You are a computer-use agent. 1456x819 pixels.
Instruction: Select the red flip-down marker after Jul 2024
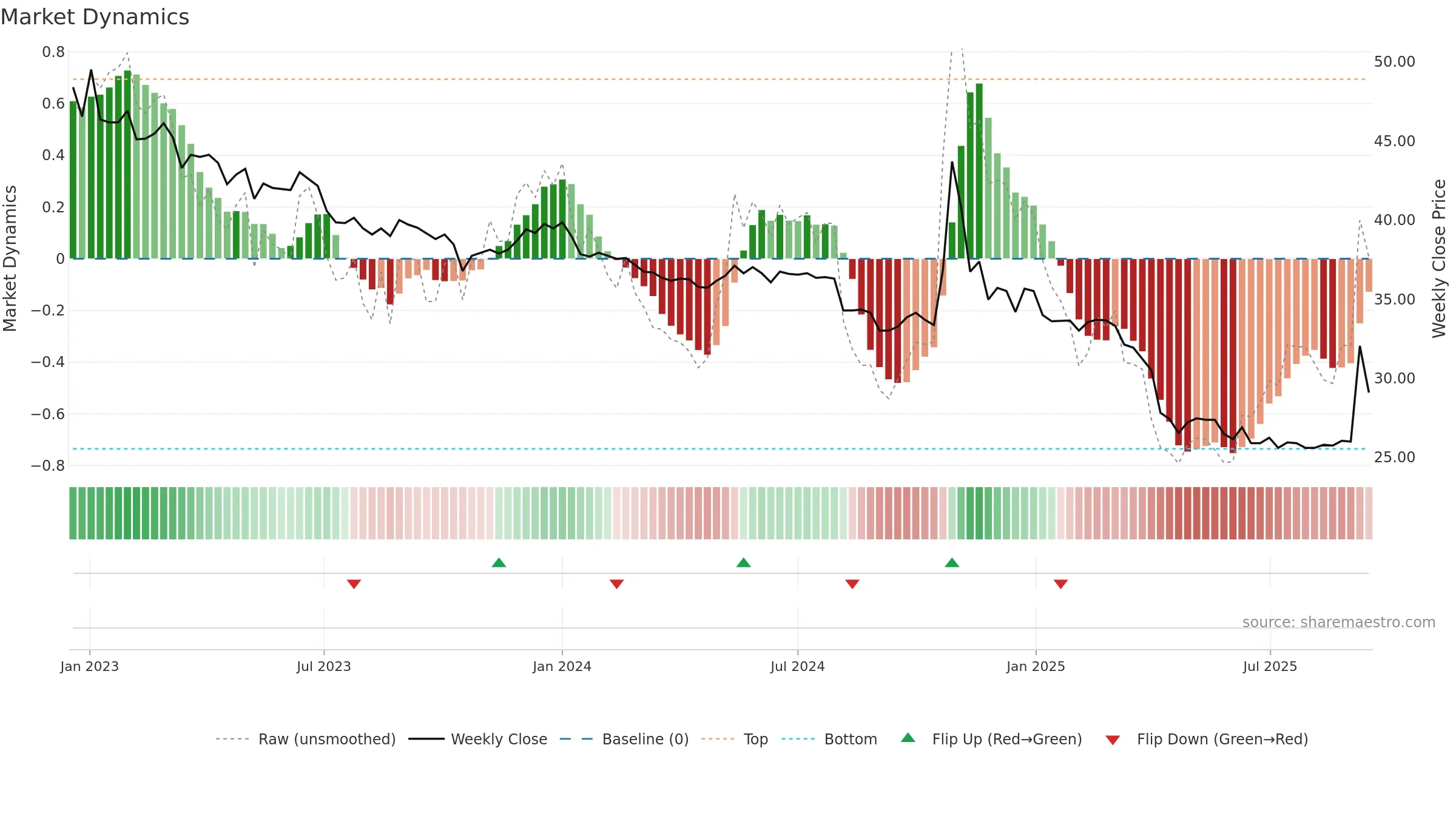852,584
